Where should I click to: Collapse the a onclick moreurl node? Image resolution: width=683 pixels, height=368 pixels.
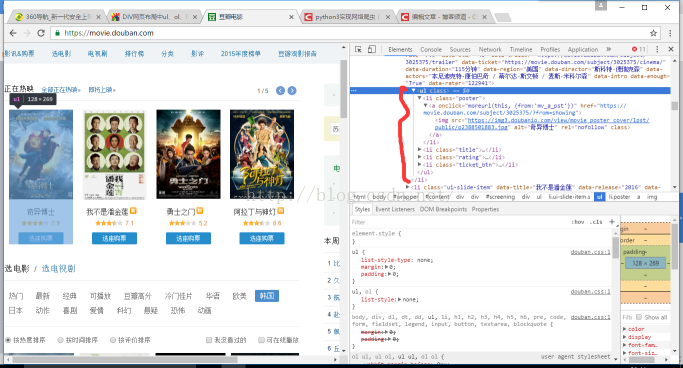[x=426, y=106]
